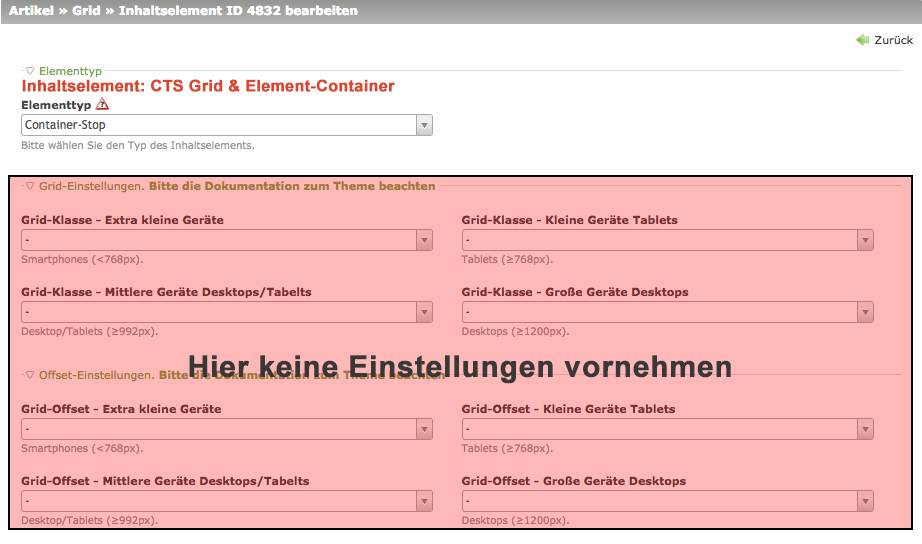The image size is (922, 544).
Task: Click the green Zurück arrow icon
Action: tap(862, 40)
